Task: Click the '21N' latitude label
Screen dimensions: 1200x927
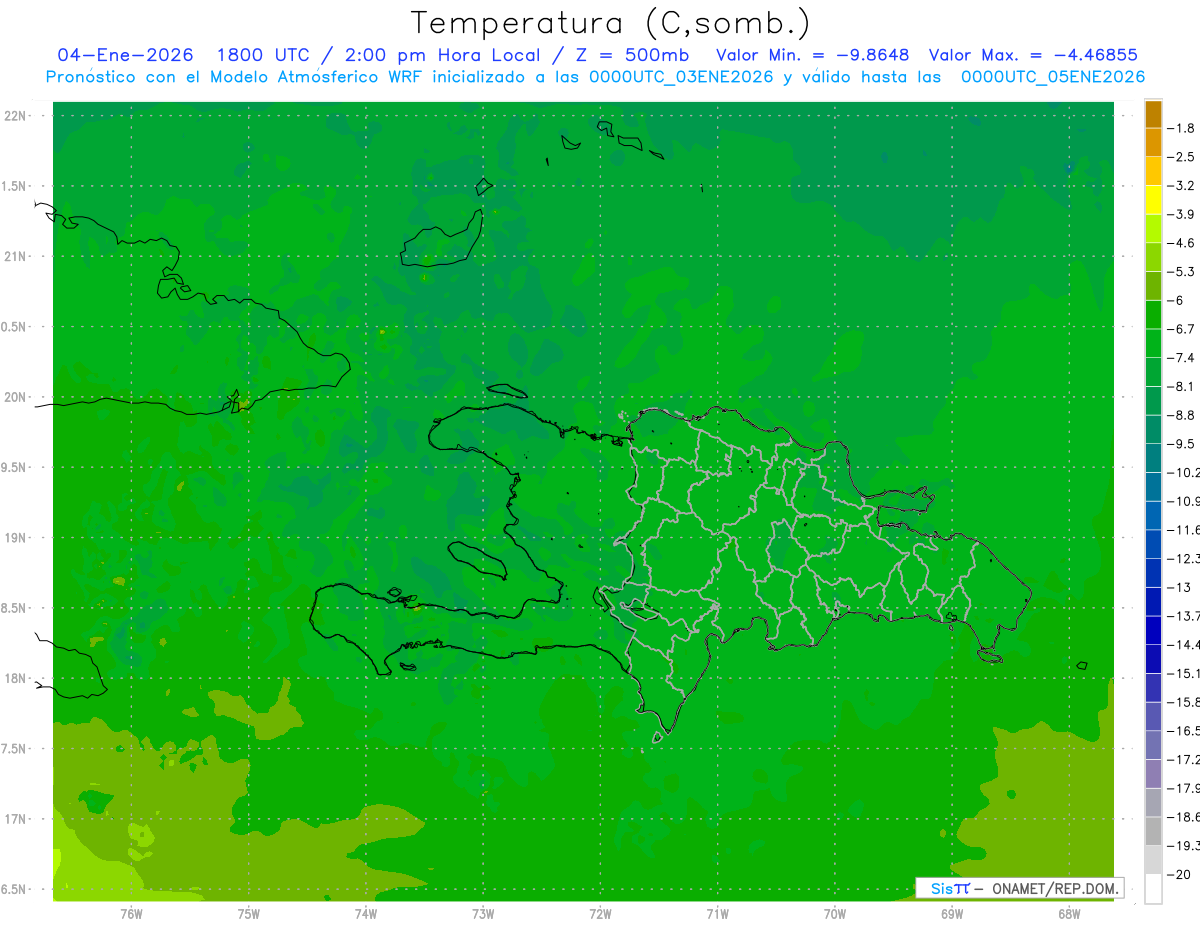Action: pyautogui.click(x=17, y=256)
